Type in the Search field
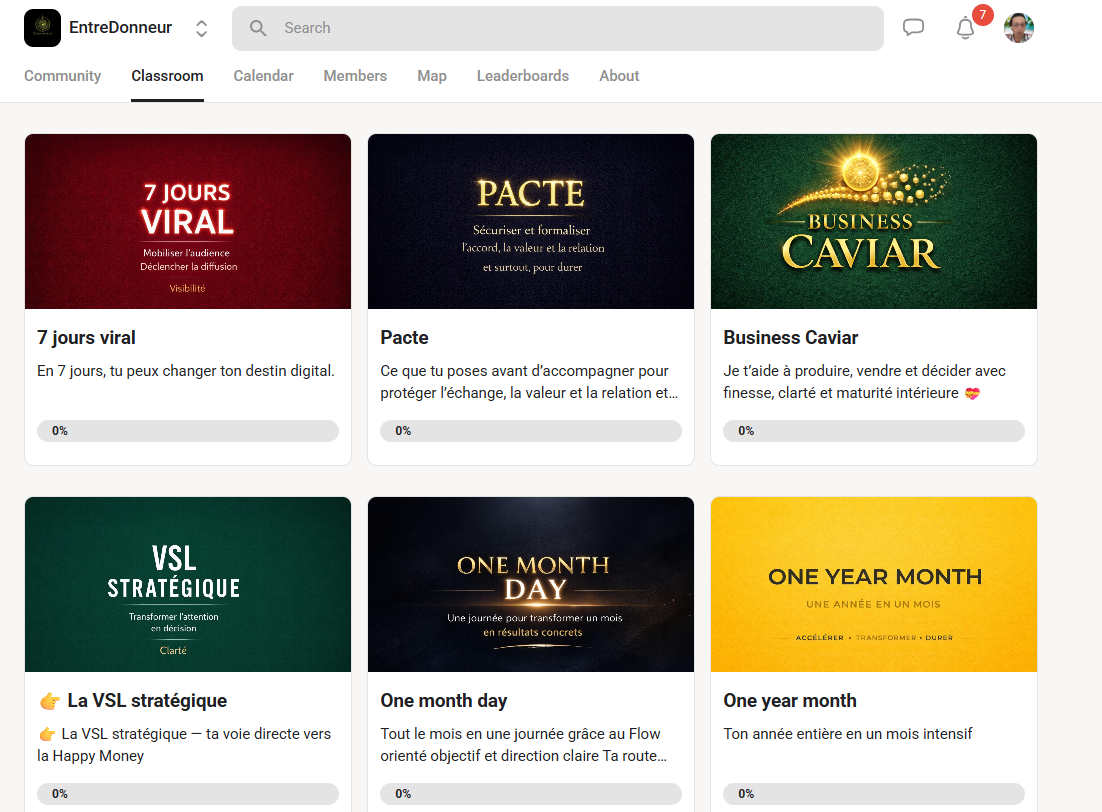This screenshot has height=812, width=1102. tap(570, 28)
